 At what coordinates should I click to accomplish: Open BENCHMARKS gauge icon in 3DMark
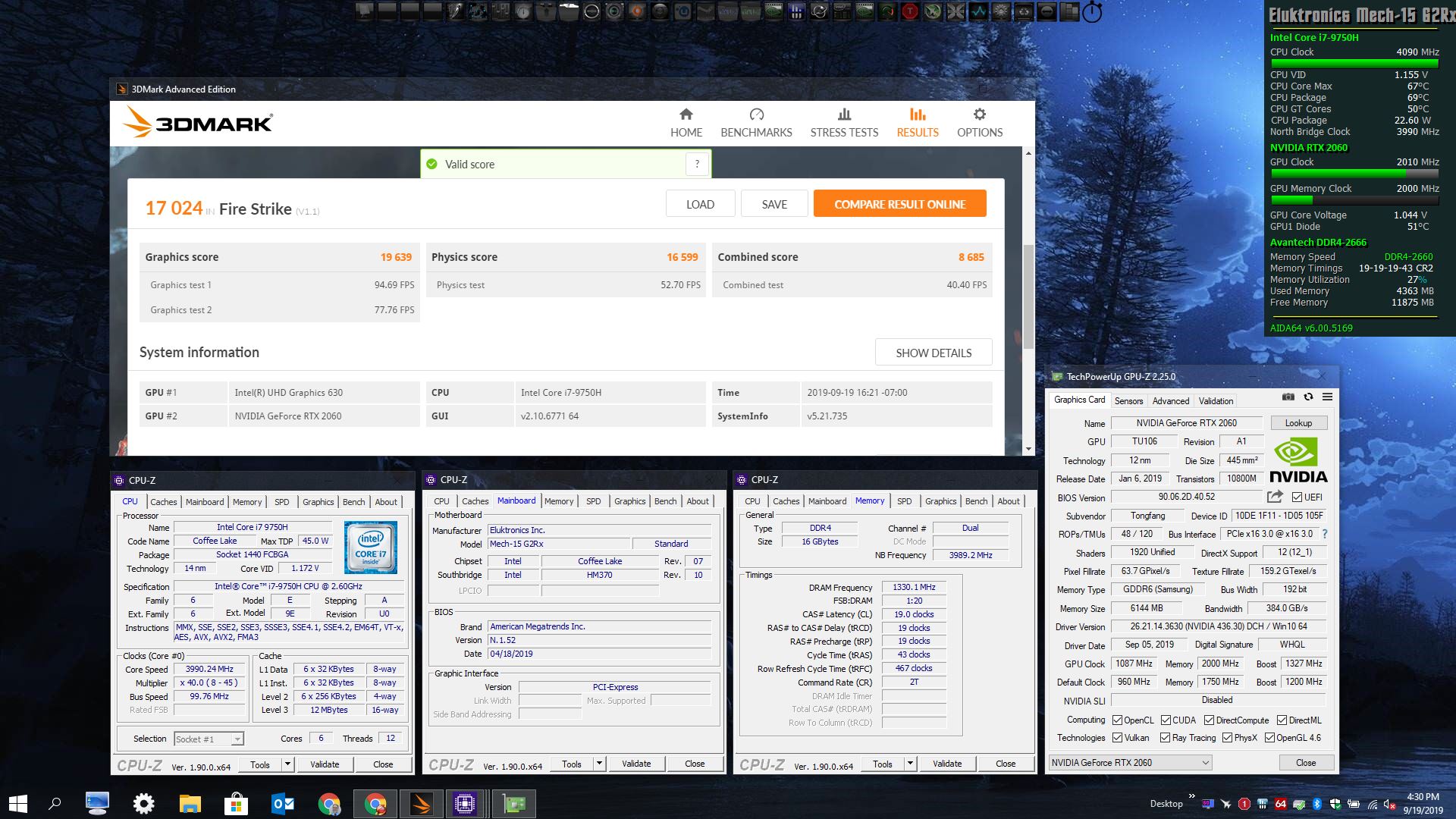click(x=756, y=115)
